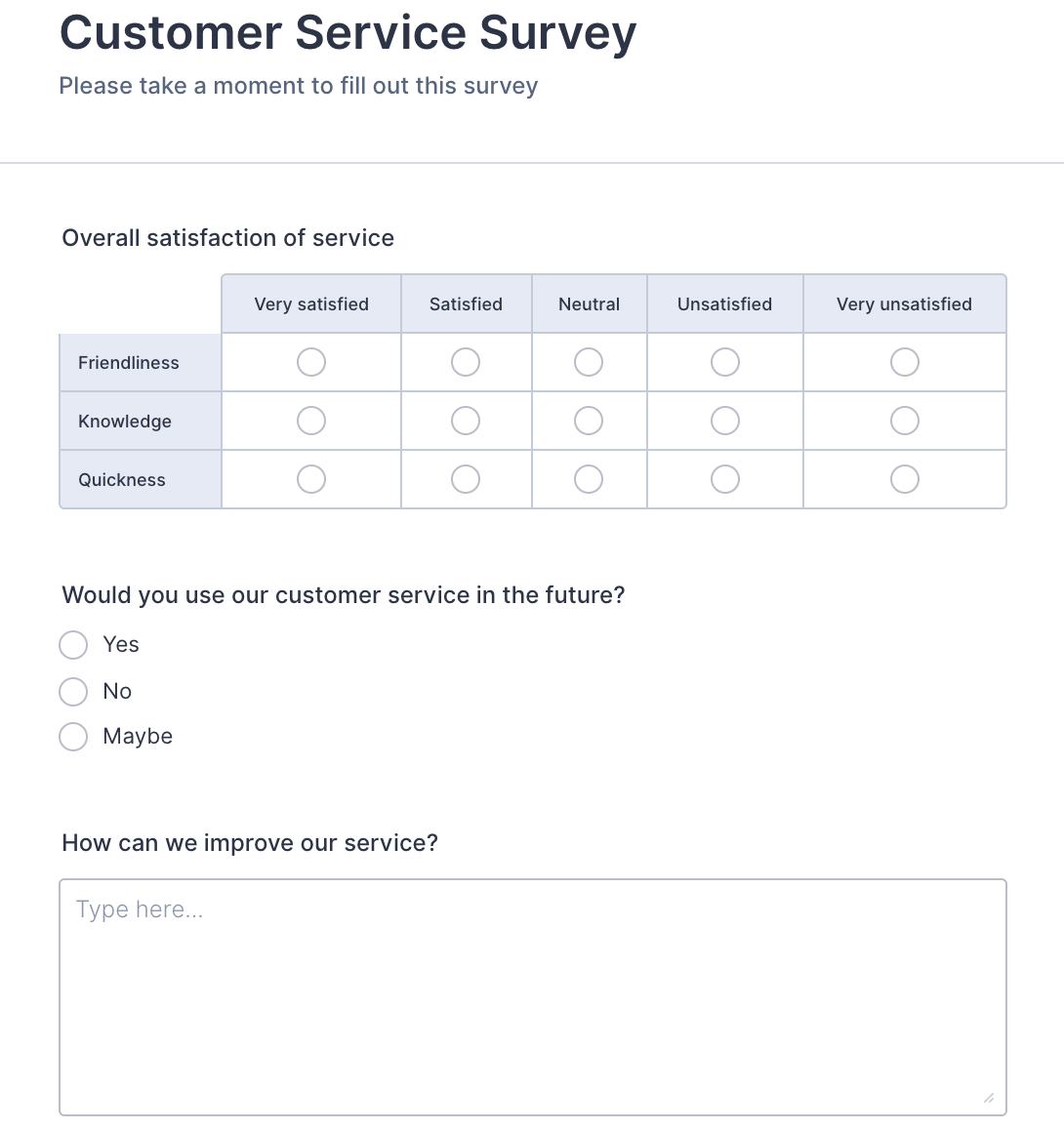Mark Quickness as Unsatisfied
The height and width of the screenshot is (1130, 1064).
tap(724, 479)
